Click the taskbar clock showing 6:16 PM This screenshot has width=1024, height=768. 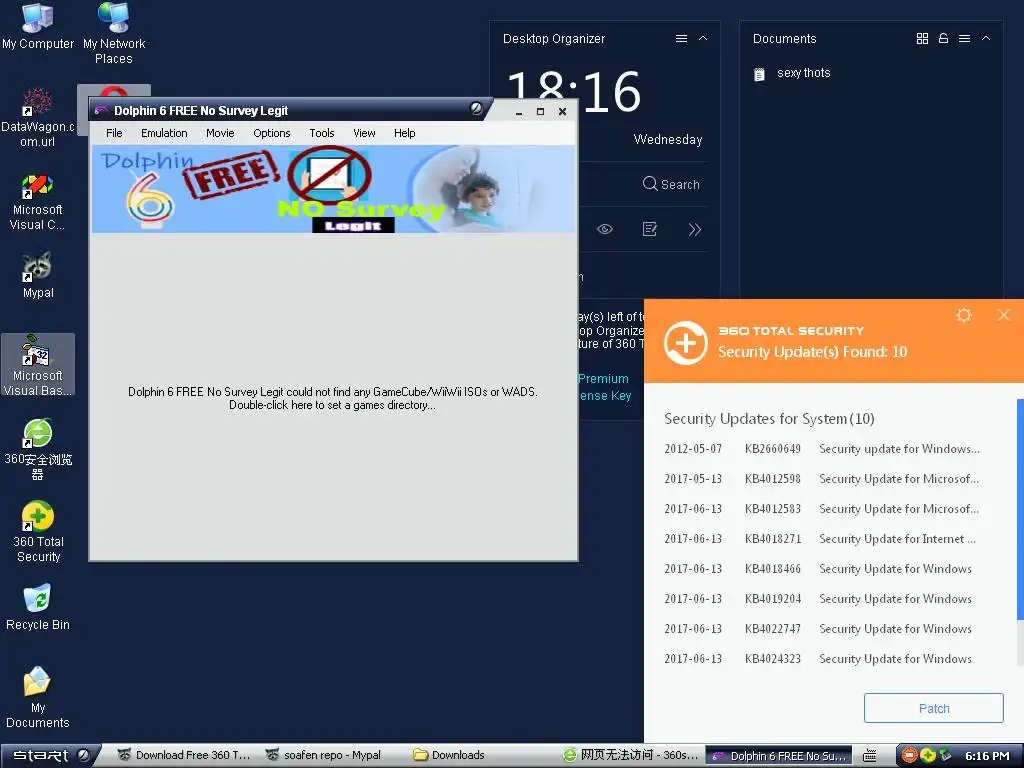pos(987,756)
